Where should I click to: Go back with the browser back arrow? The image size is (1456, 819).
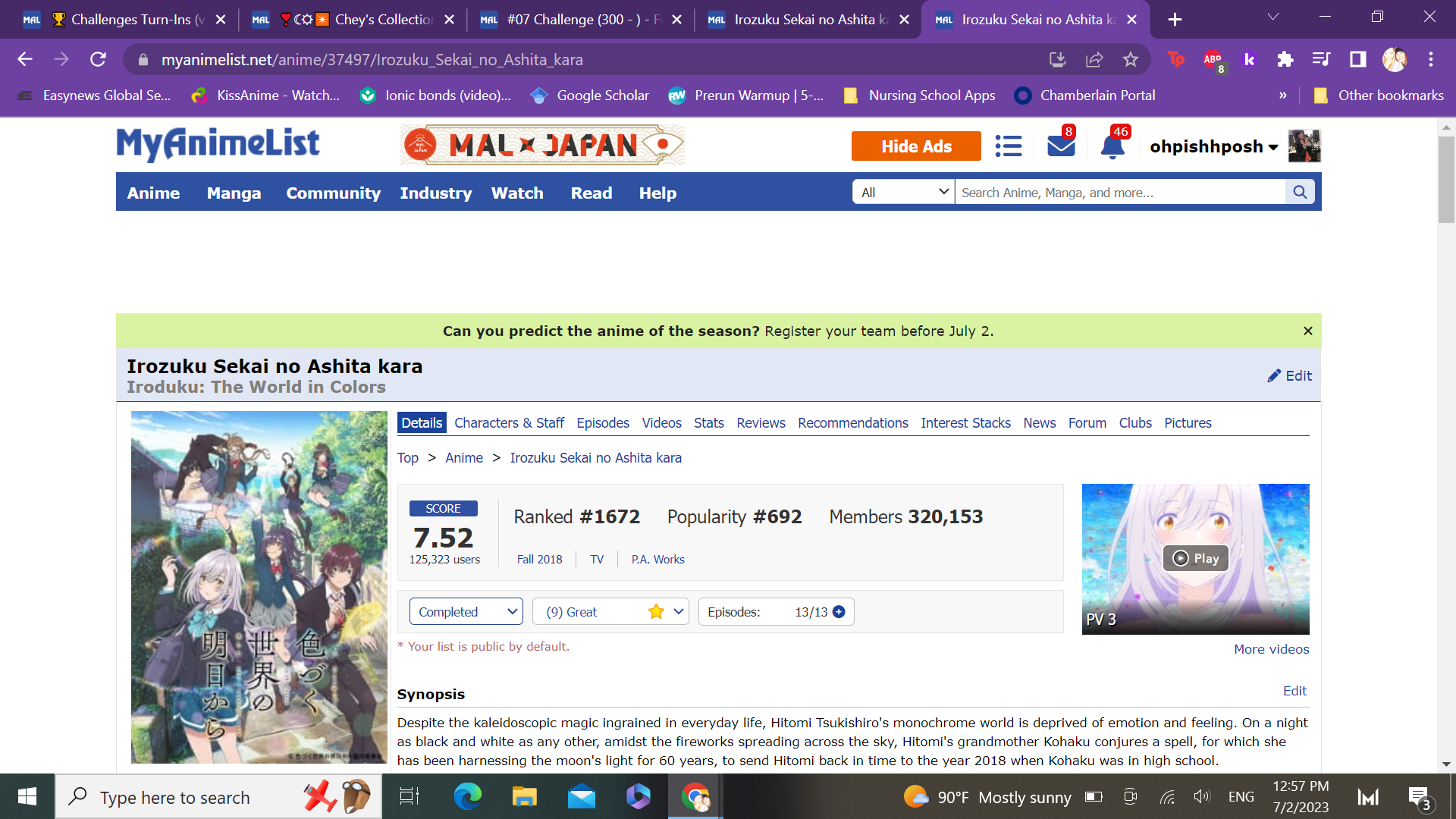(x=25, y=59)
